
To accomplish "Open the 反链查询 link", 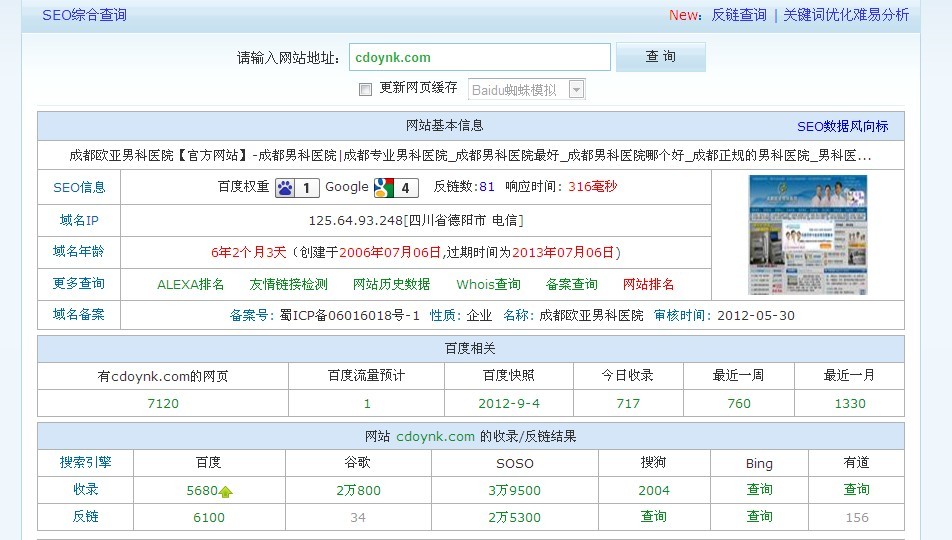I will coord(739,15).
